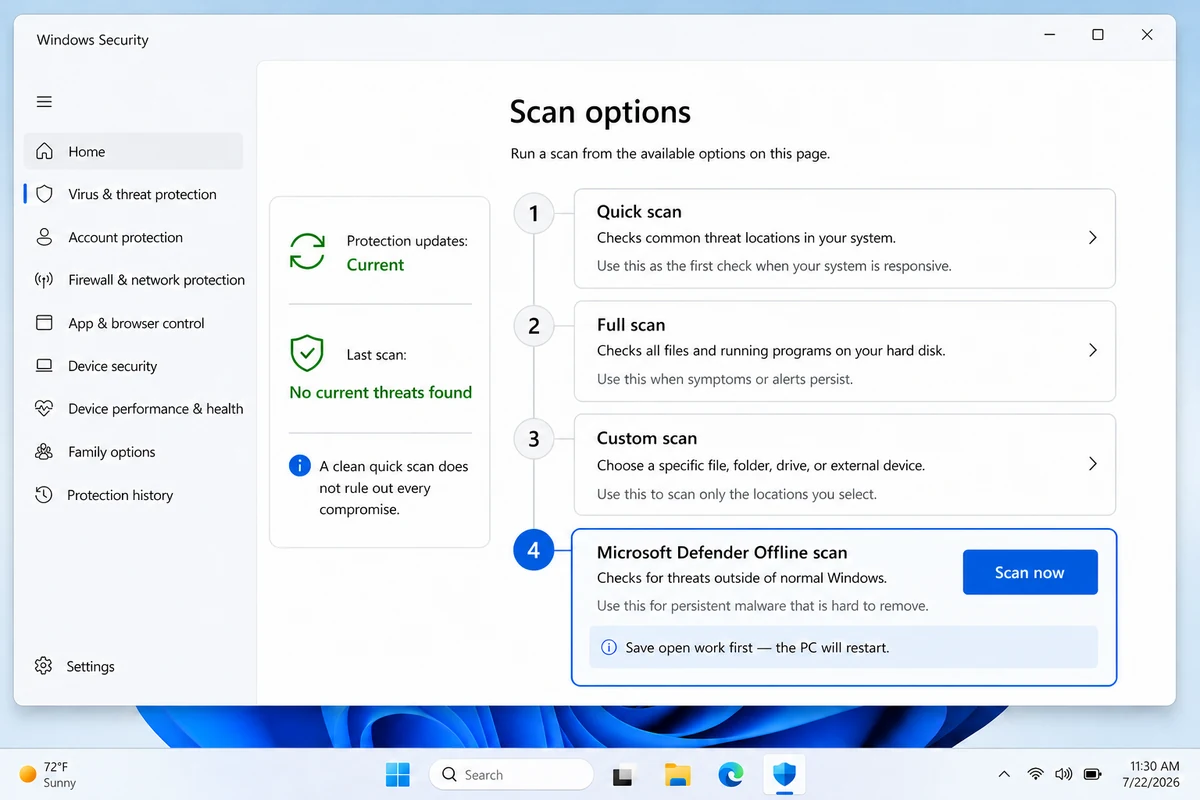Image resolution: width=1200 pixels, height=800 pixels.
Task: Select Microsoft Defender Offline scan title
Action: point(722,552)
